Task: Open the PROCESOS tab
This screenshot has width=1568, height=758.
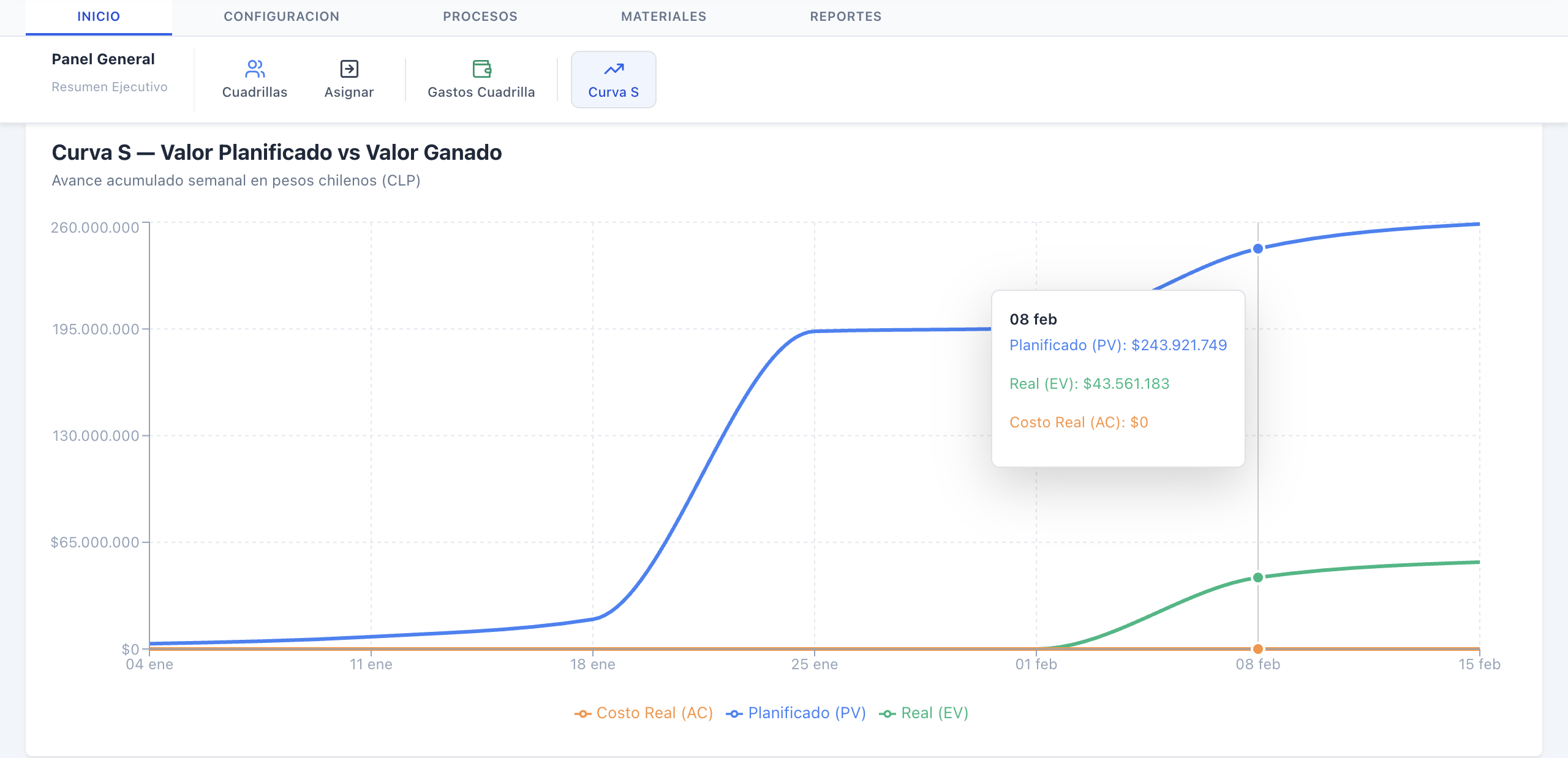Action: pos(480,17)
